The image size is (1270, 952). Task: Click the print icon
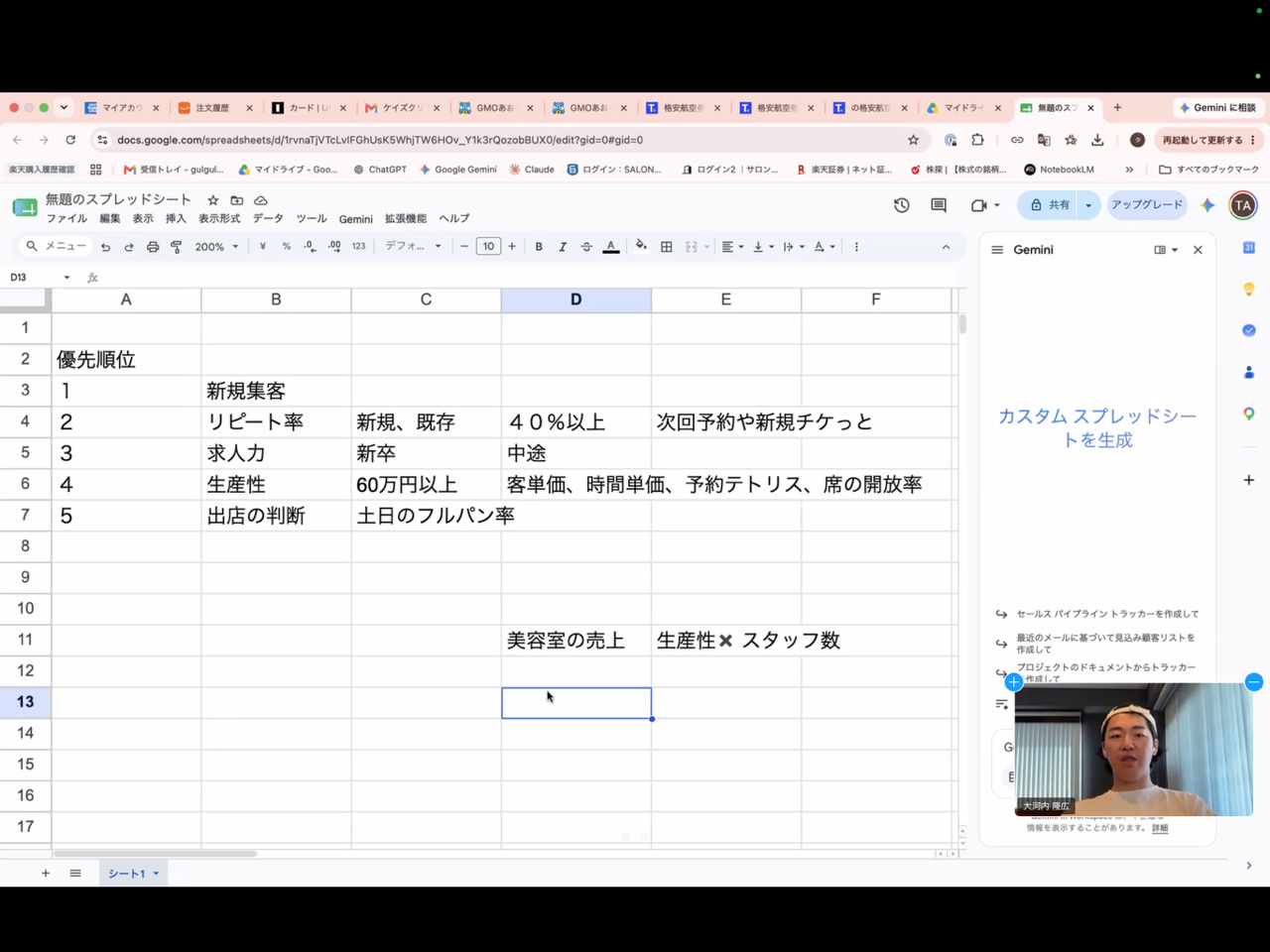[x=153, y=247]
